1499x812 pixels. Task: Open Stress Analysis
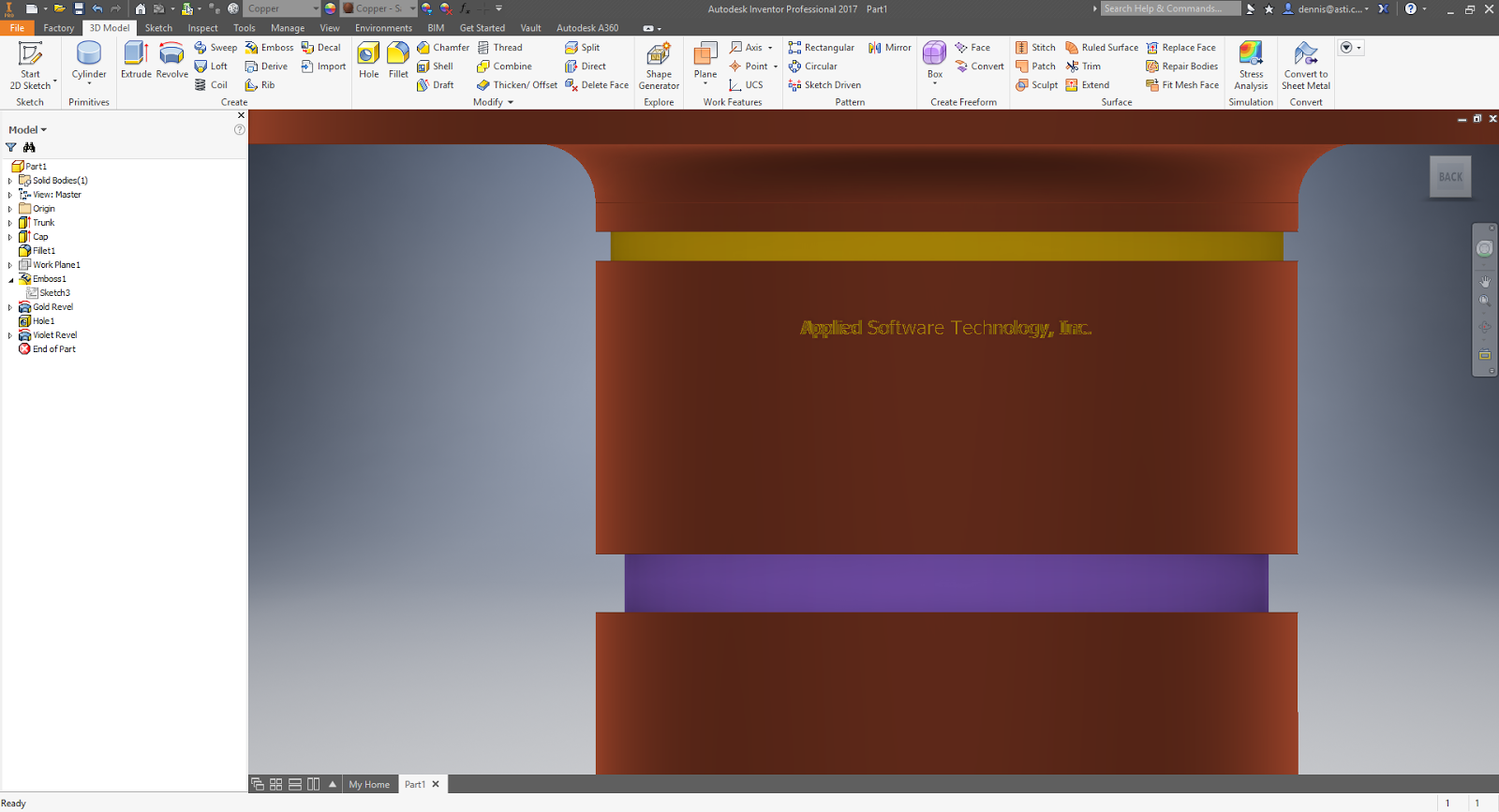point(1251,66)
